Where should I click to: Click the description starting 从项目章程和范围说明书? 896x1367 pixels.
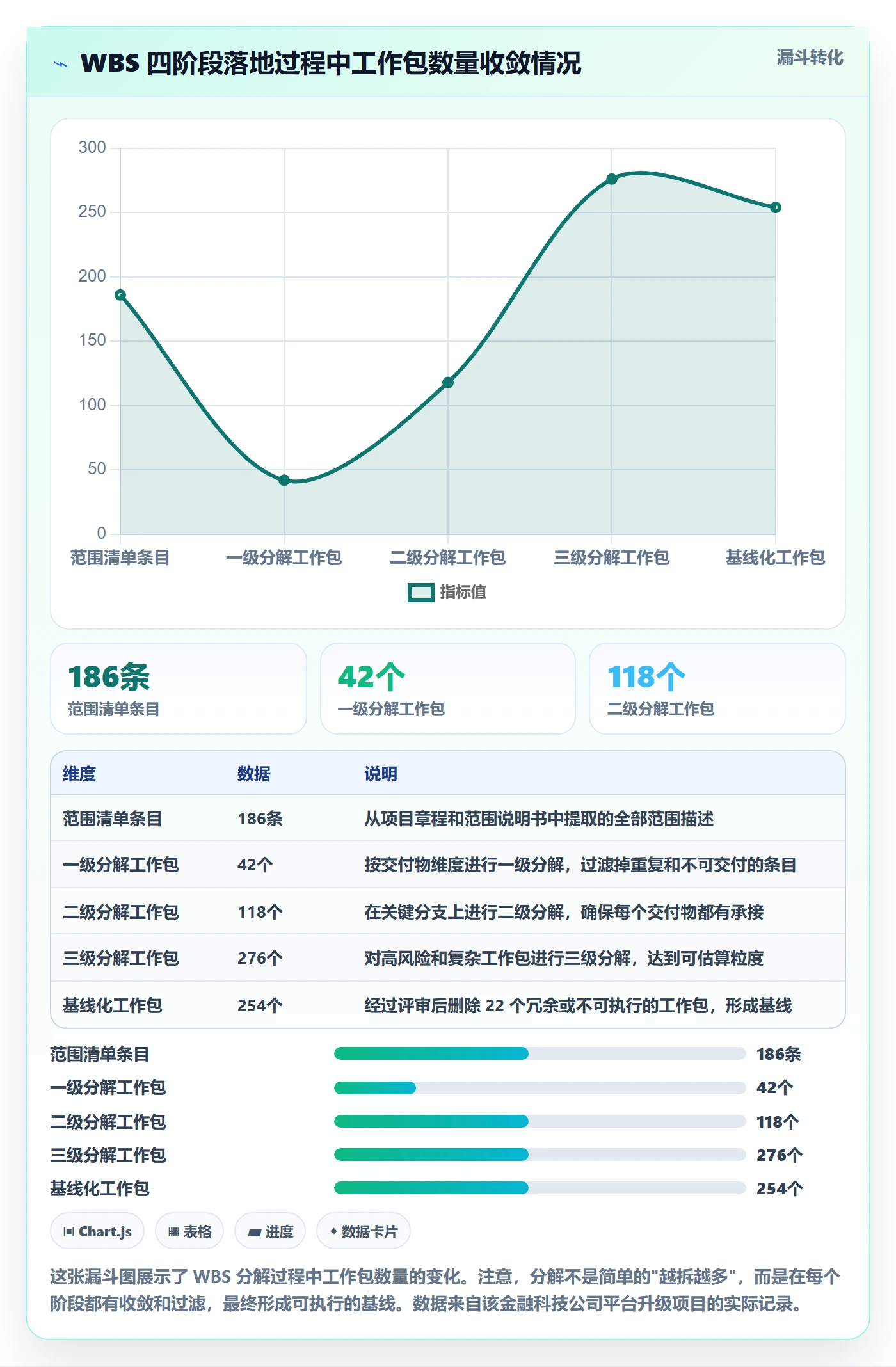click(x=539, y=819)
